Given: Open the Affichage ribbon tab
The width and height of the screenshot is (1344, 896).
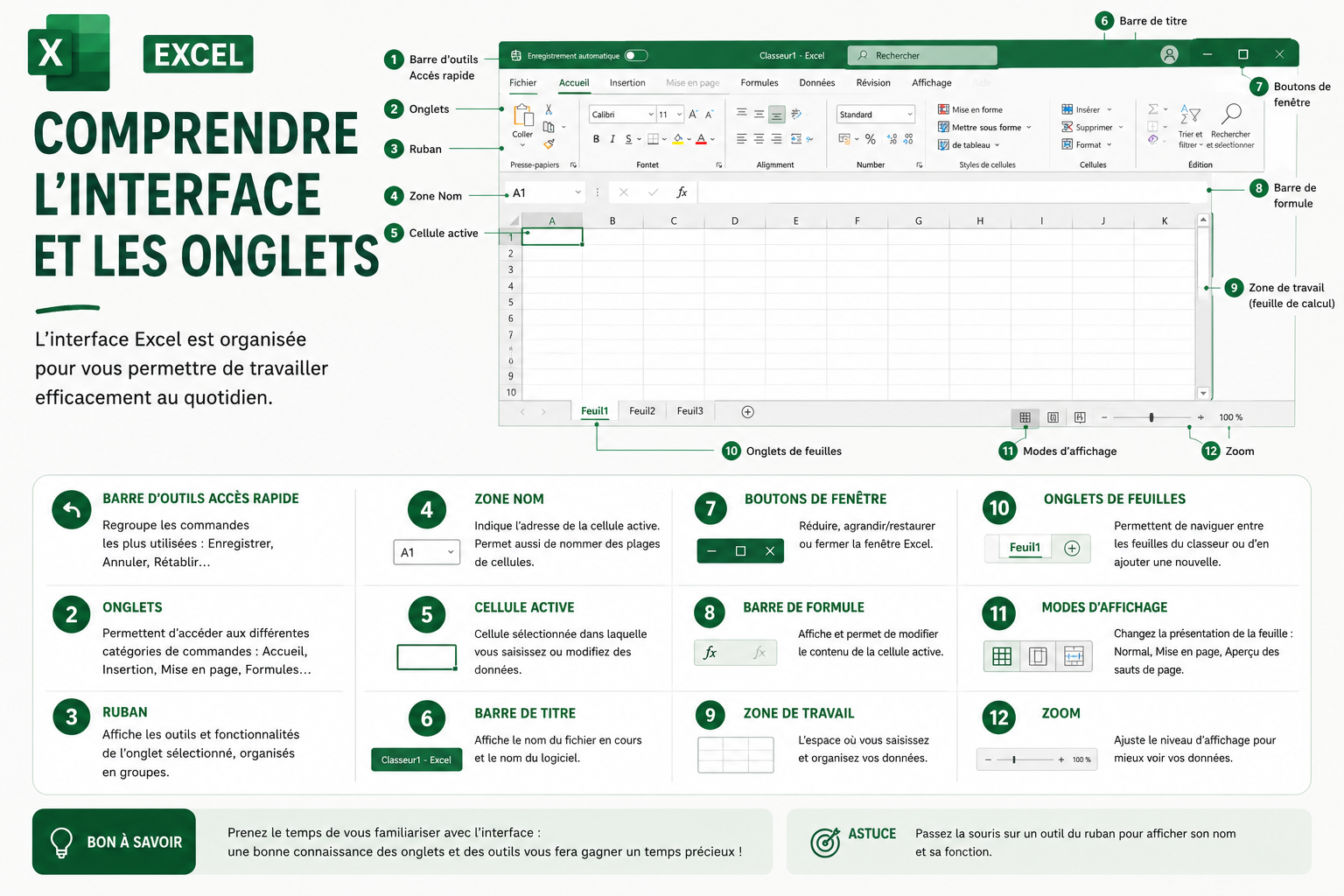Looking at the screenshot, I should 932,83.
